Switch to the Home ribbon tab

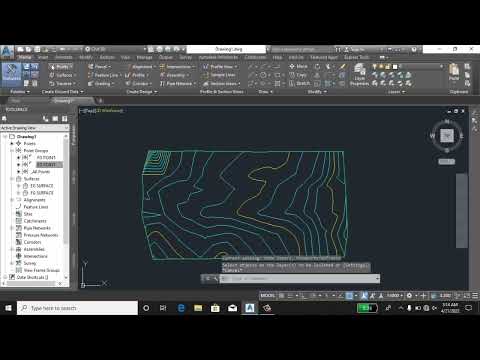[25, 57]
